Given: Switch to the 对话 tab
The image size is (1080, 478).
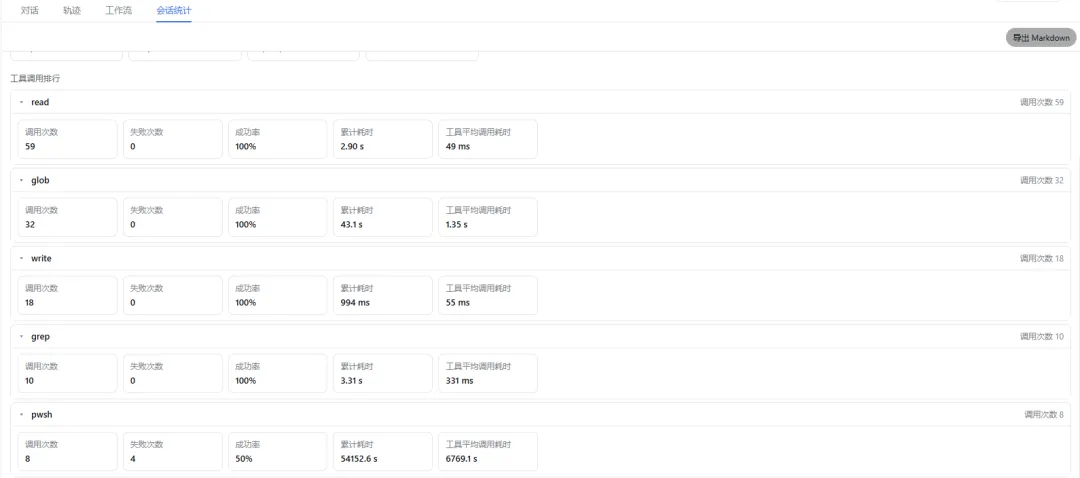Looking at the screenshot, I should point(30,11).
